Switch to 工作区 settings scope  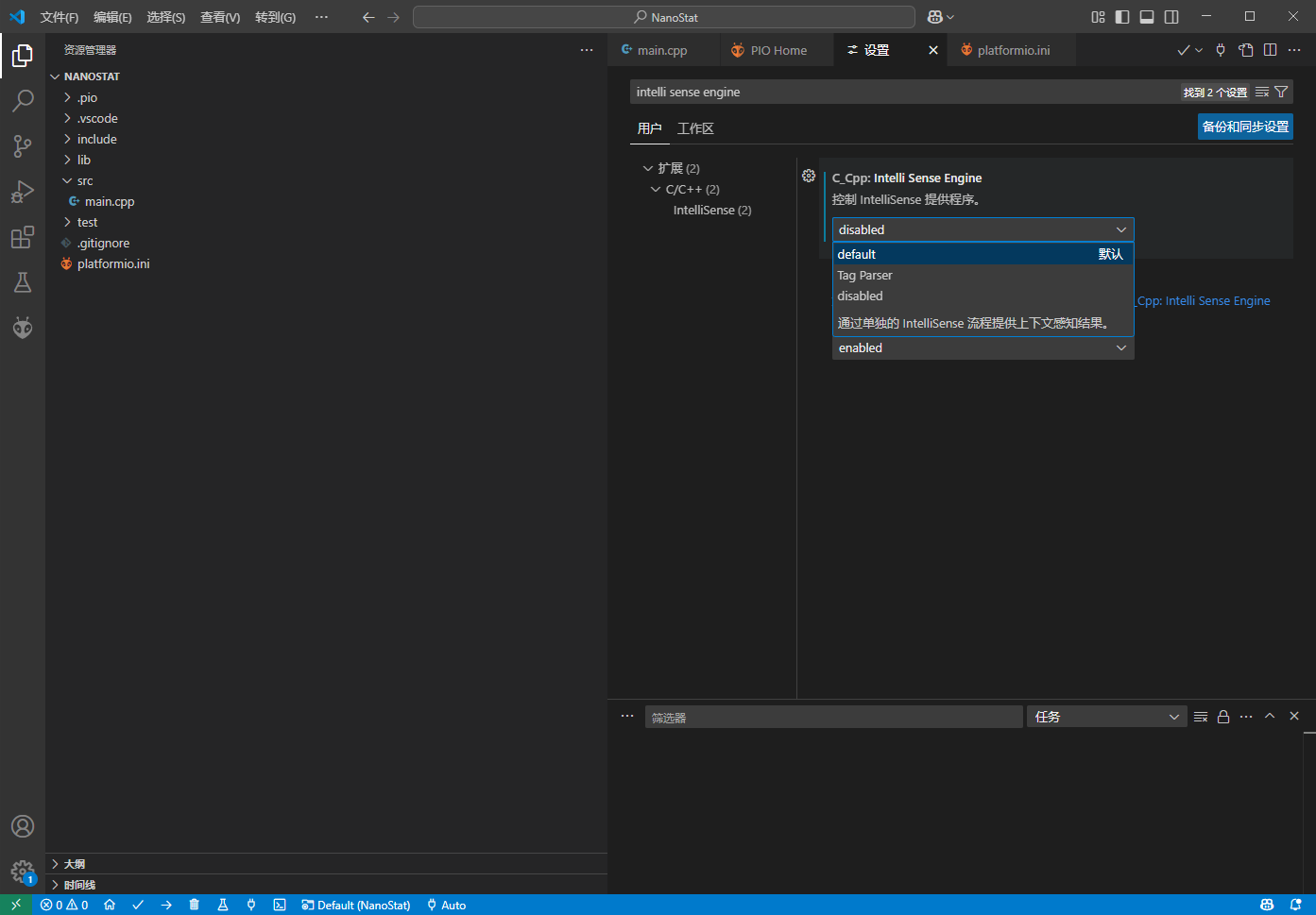point(695,128)
